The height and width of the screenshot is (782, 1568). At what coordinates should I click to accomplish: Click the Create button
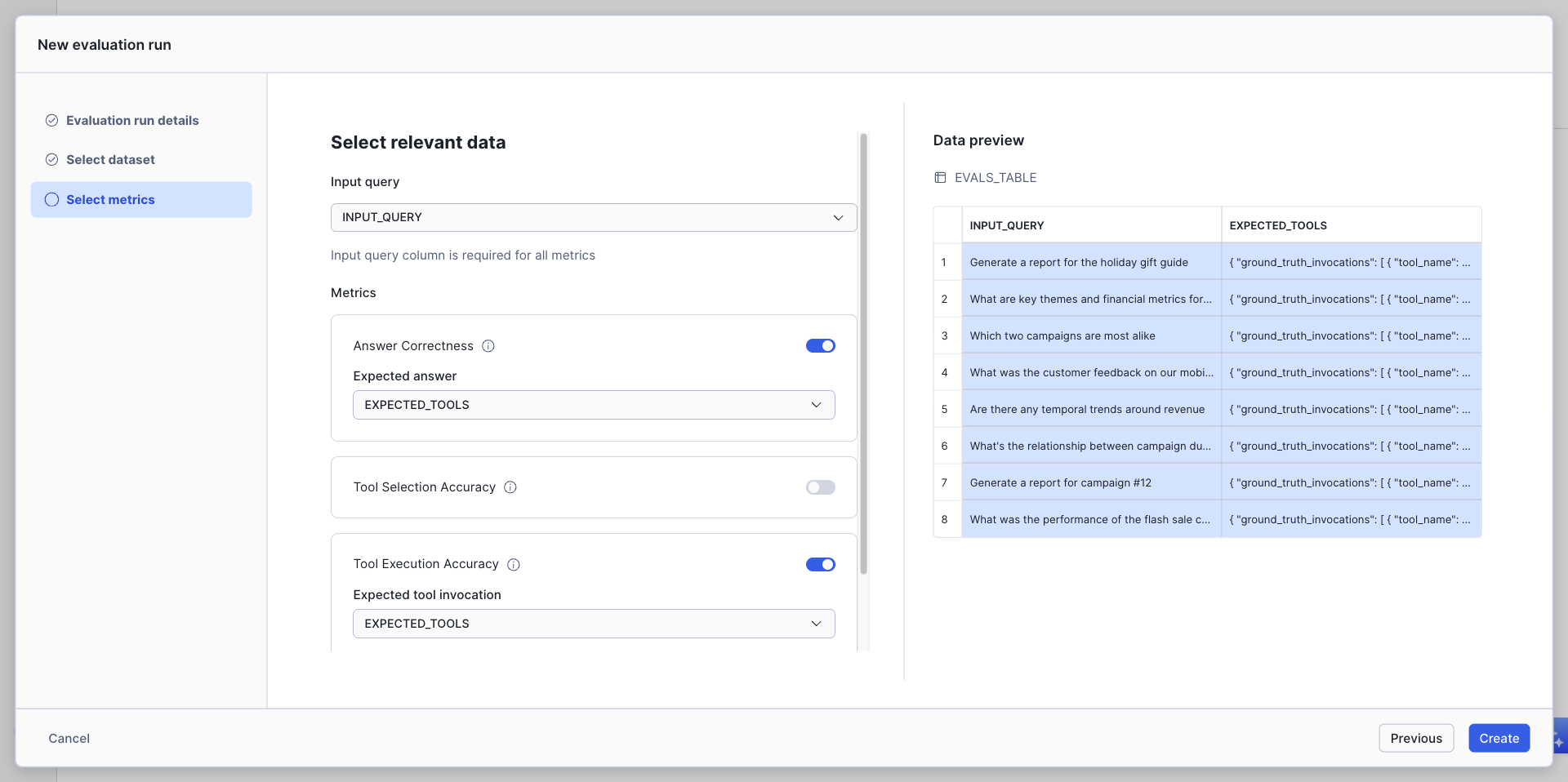[1498, 738]
